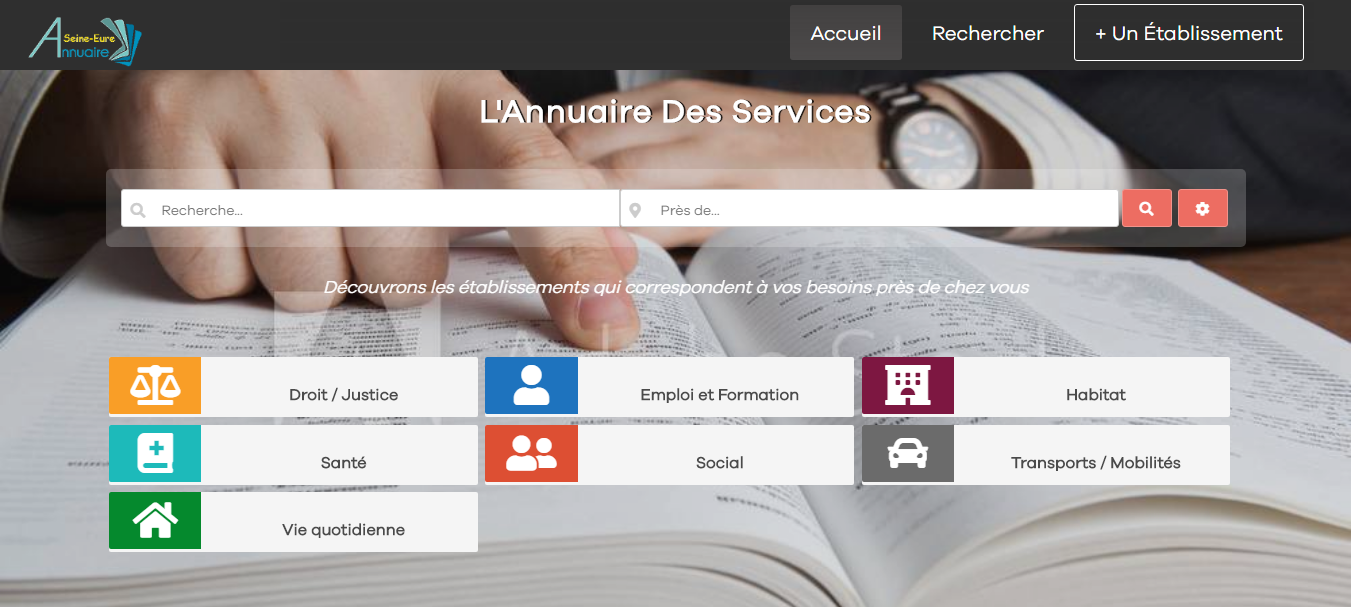Click the red magnifier search button

pos(1147,208)
